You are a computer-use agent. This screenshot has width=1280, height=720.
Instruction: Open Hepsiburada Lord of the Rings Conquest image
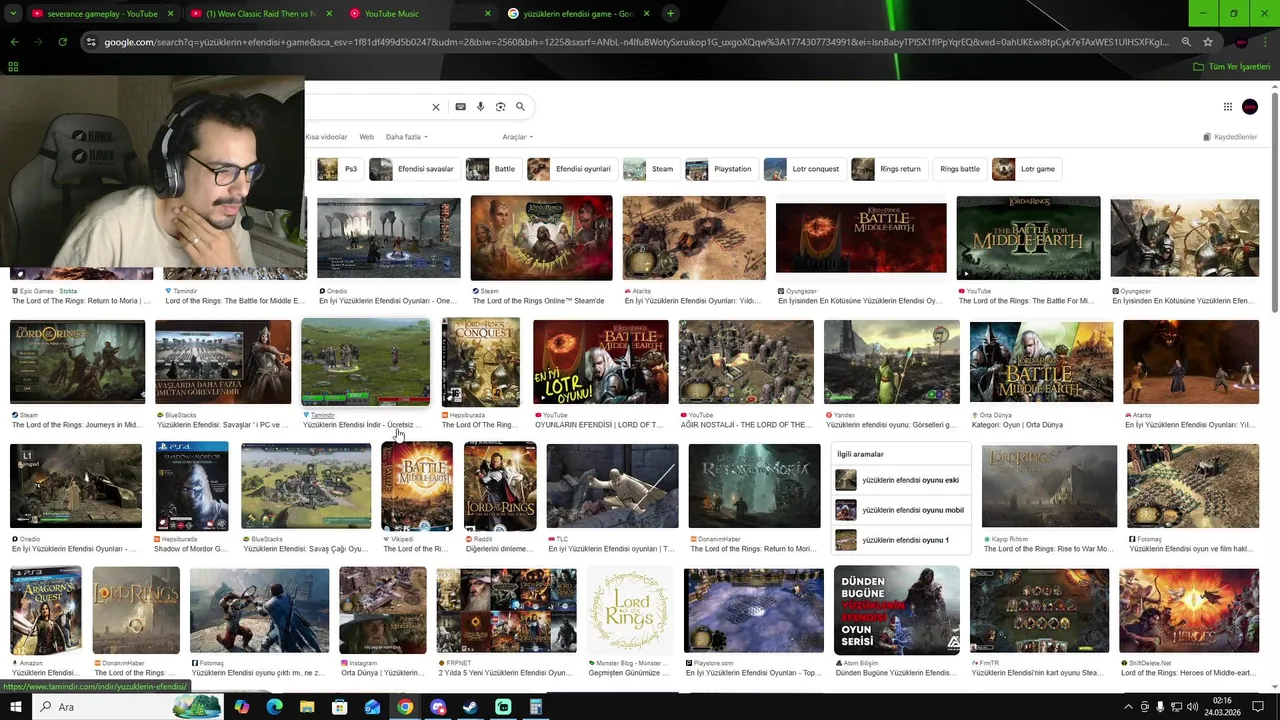(x=481, y=362)
